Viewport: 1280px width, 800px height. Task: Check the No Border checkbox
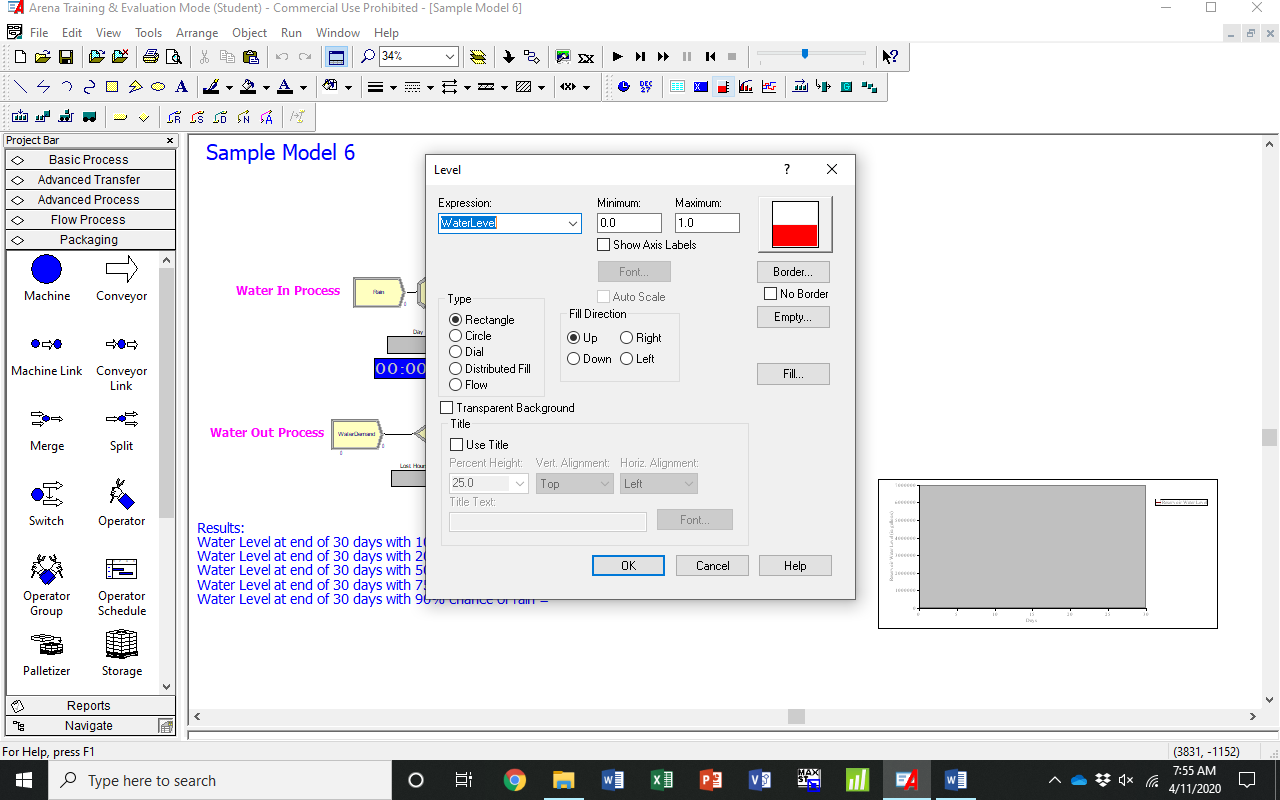770,294
